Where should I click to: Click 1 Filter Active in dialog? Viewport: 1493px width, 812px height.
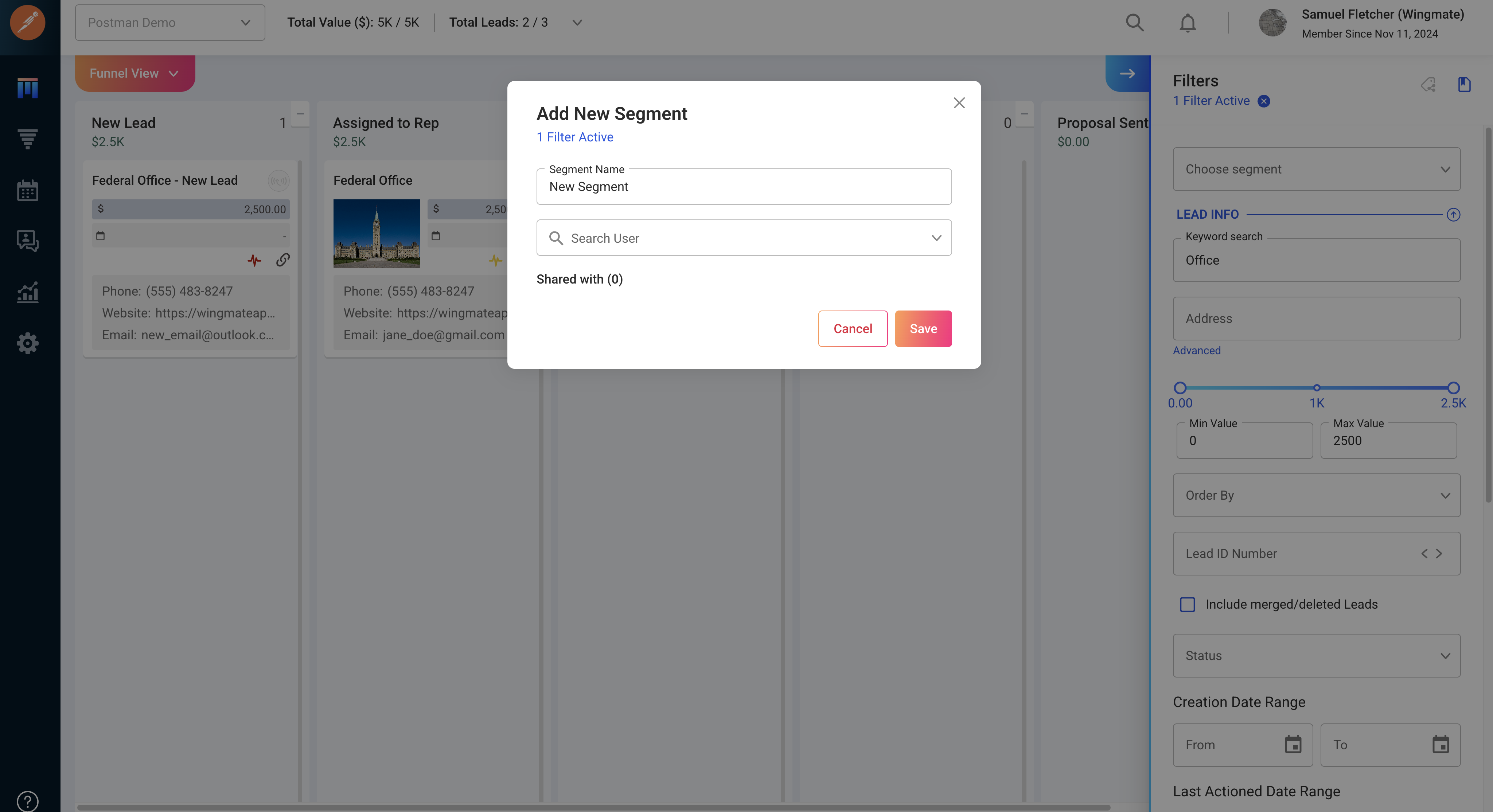point(574,137)
